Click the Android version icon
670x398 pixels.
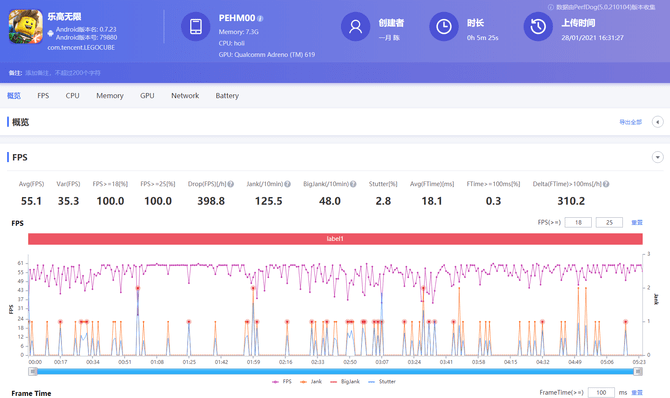point(50,33)
